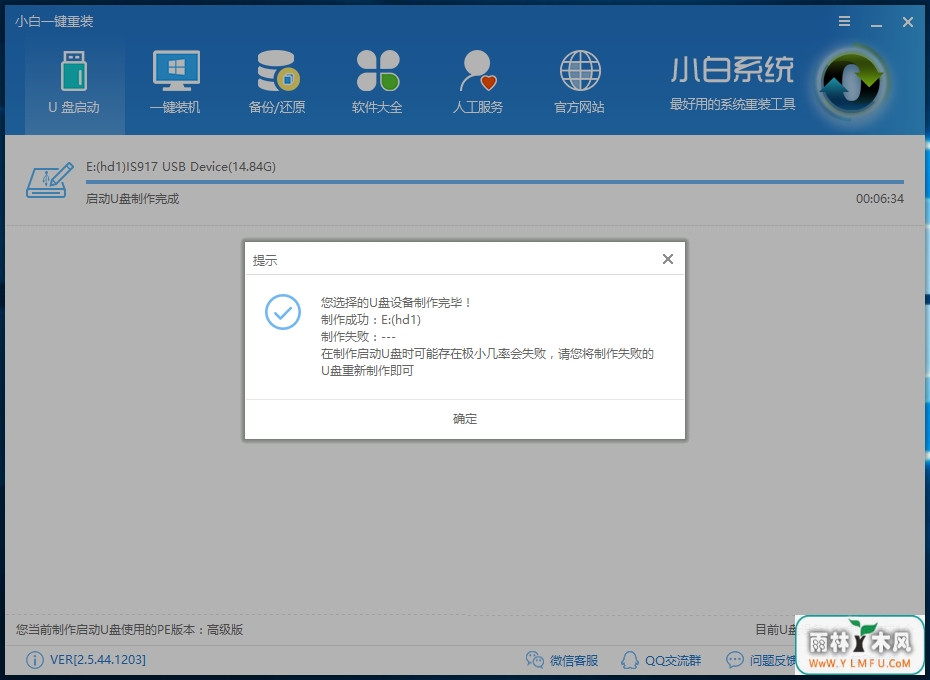Click 制作成功：E:(hd1) line in dialog

click(x=371, y=320)
